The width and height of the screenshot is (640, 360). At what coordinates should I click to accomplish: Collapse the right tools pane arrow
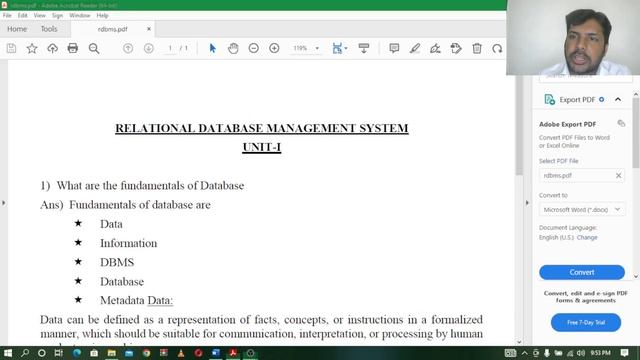point(527,202)
